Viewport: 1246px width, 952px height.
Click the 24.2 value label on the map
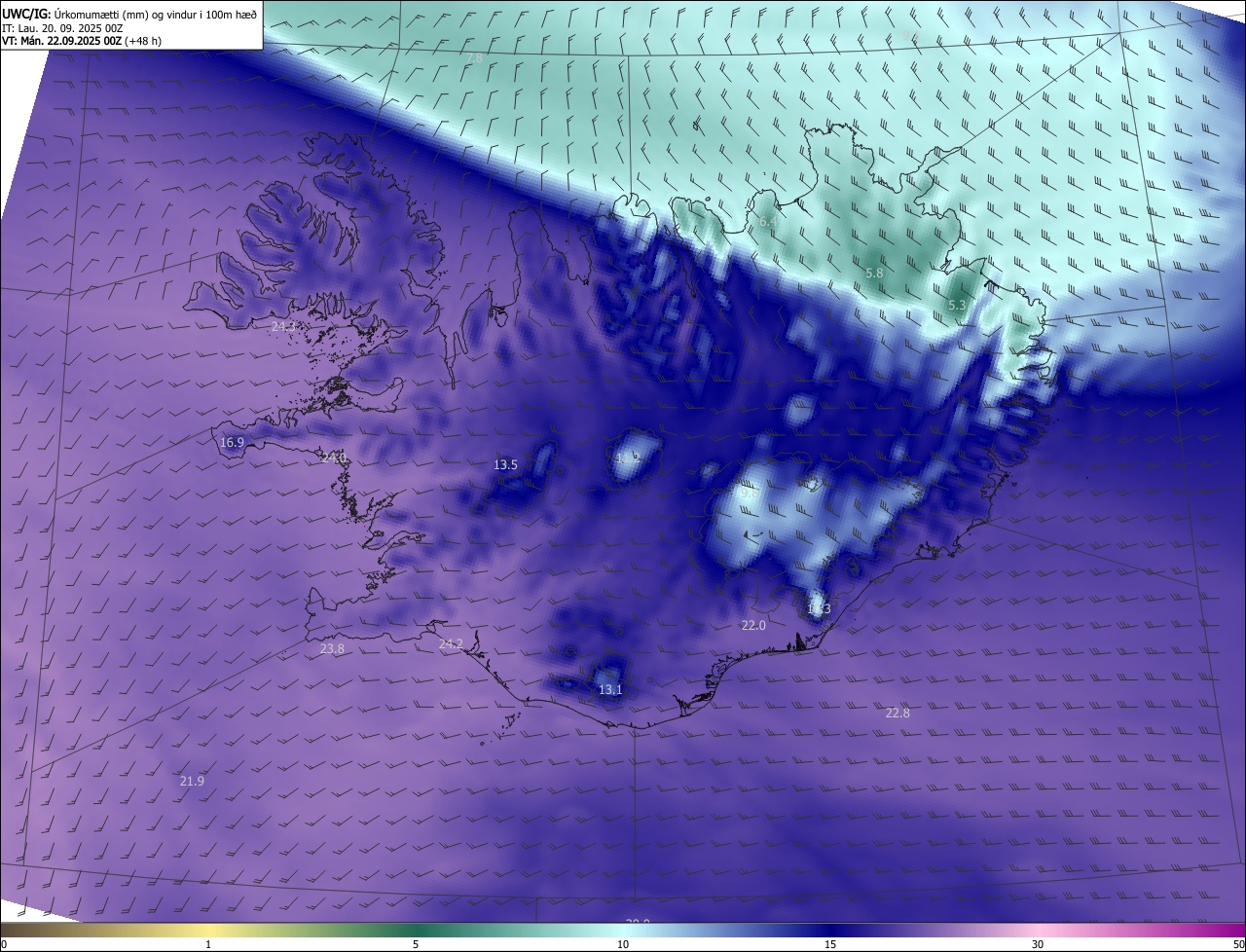(451, 644)
